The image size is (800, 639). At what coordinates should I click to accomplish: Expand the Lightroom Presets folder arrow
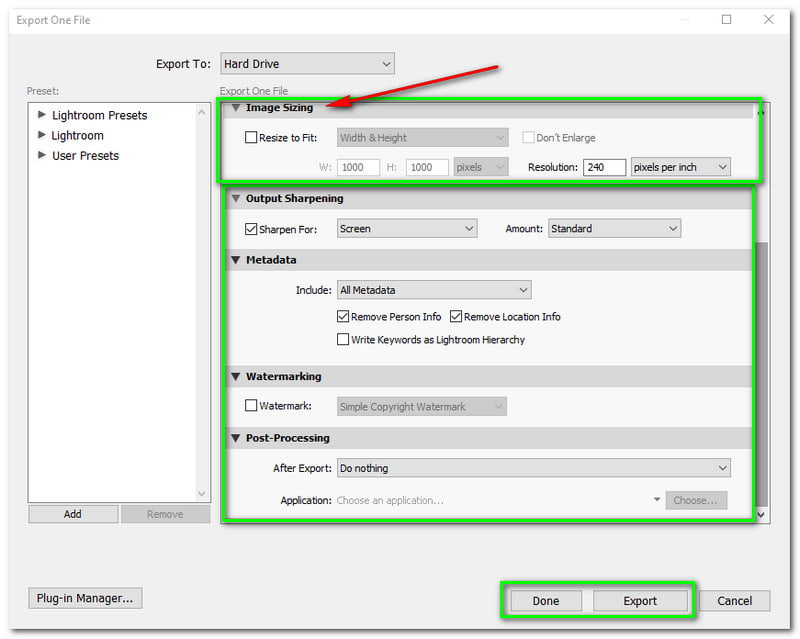pyautogui.click(x=42, y=115)
